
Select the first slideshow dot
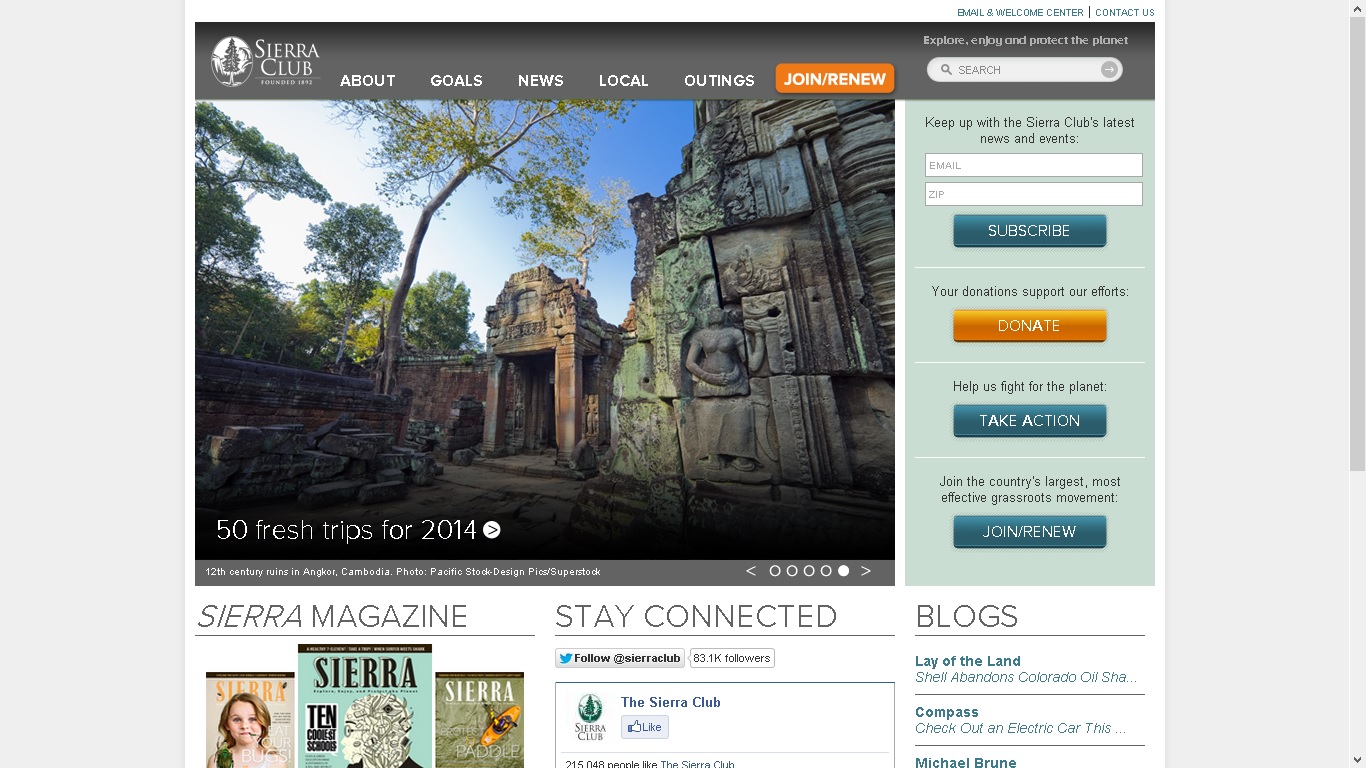pos(775,571)
